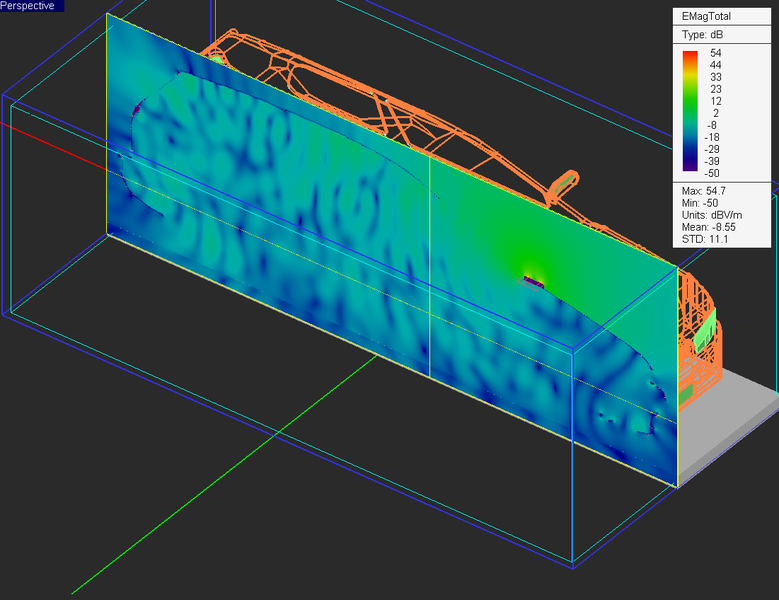779x600 pixels.
Task: Click the Min: -50 statistic
Action: tap(699, 202)
